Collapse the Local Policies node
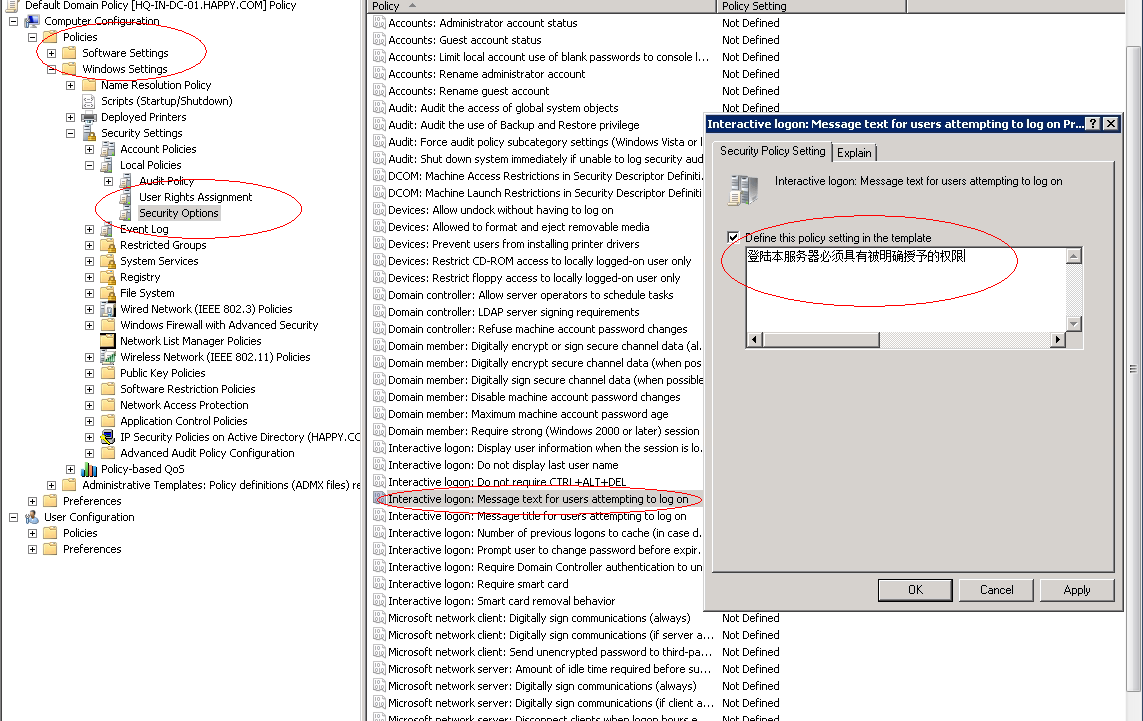1143x721 pixels. (x=89, y=165)
